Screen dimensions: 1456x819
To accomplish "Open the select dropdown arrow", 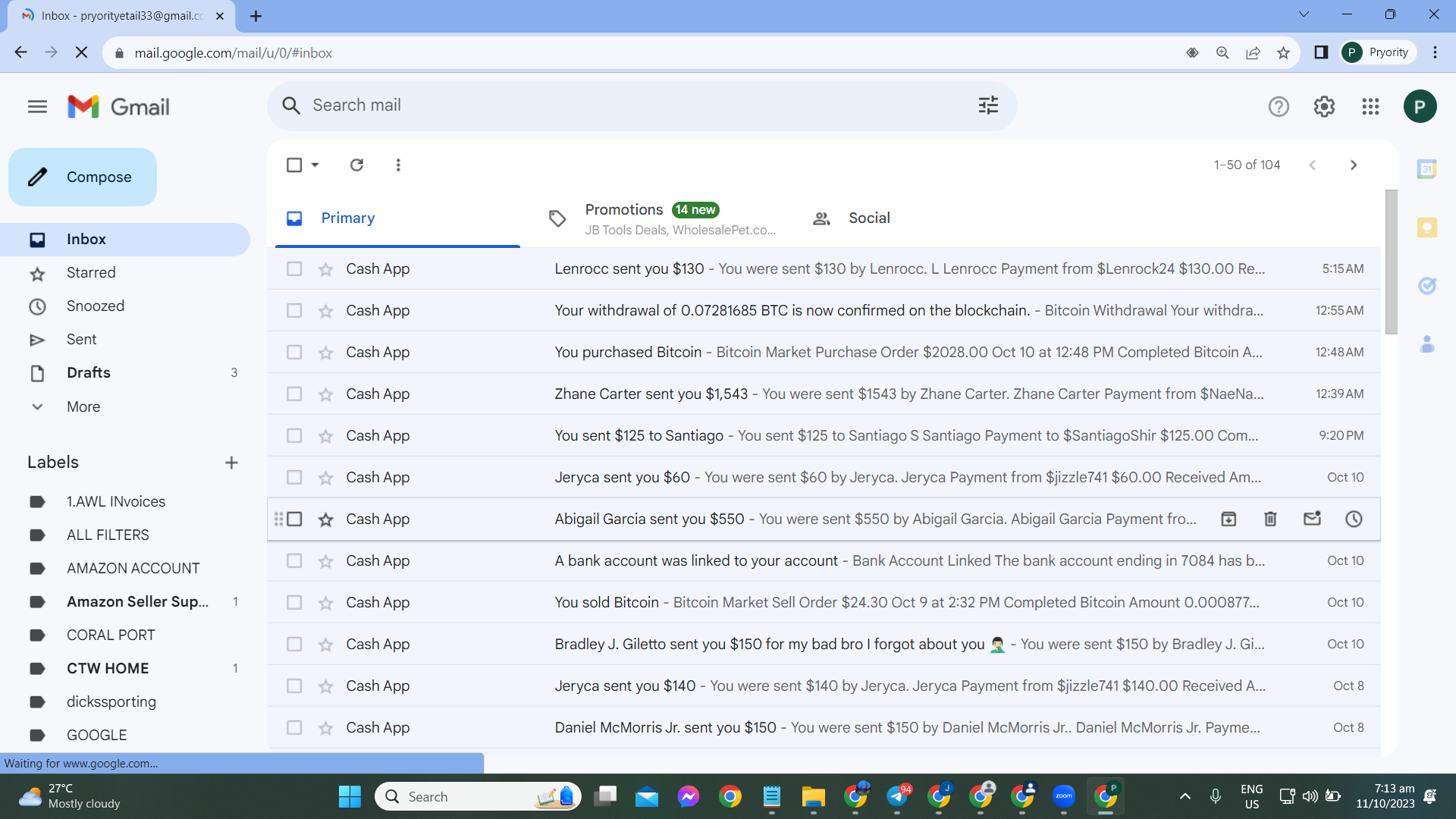I will click(315, 165).
